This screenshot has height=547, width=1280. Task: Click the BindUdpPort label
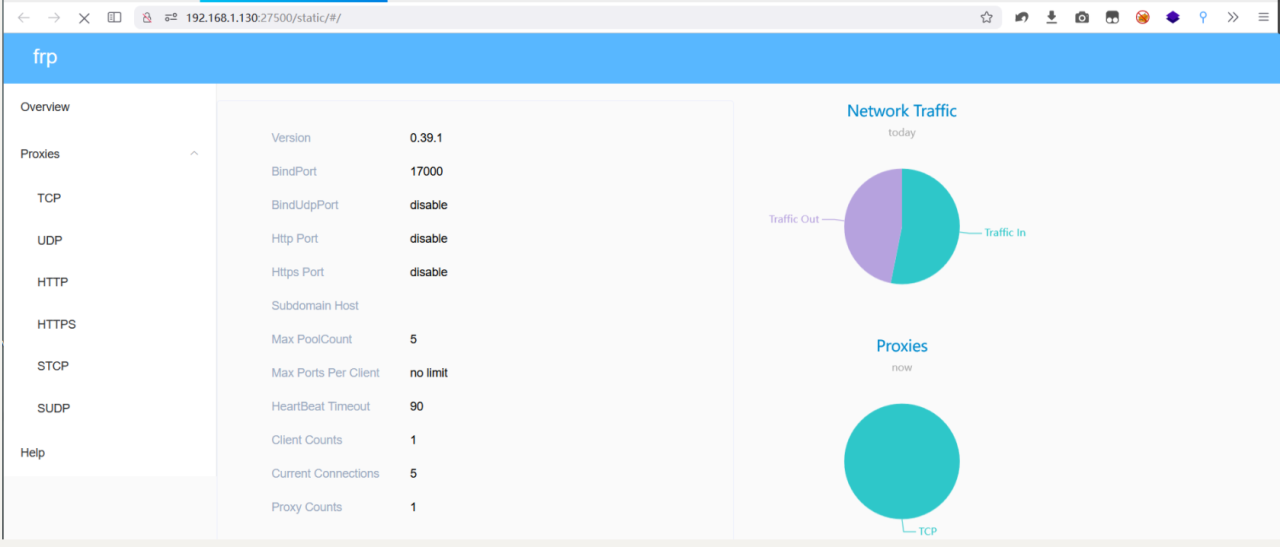tap(305, 205)
